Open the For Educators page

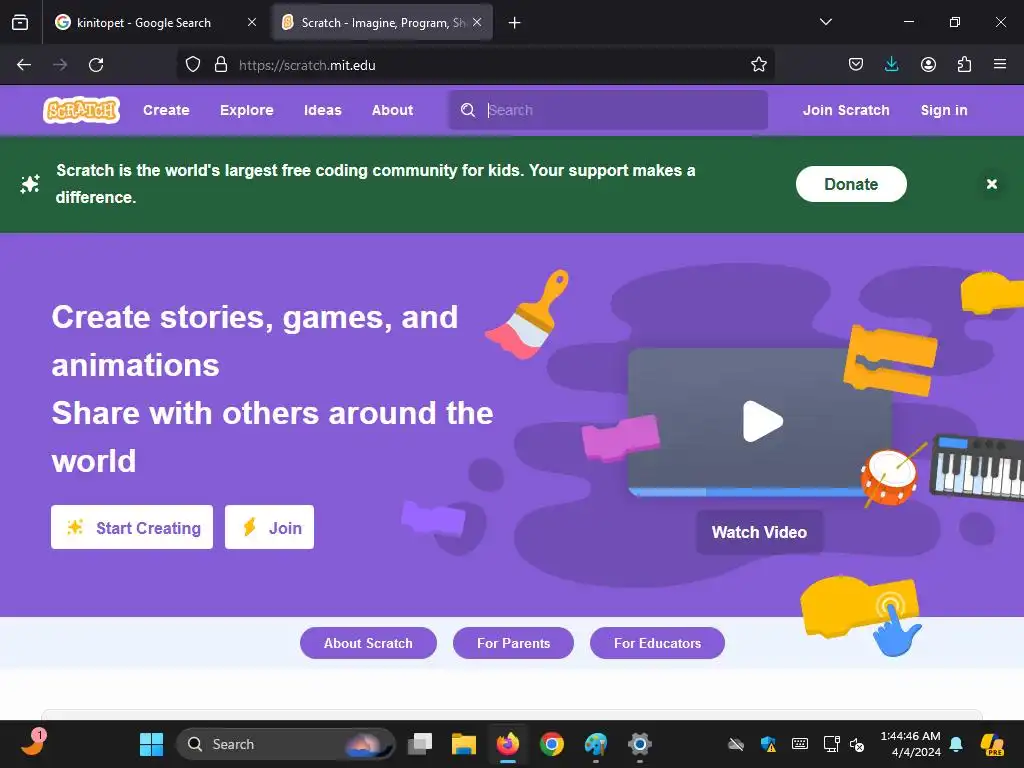point(657,643)
